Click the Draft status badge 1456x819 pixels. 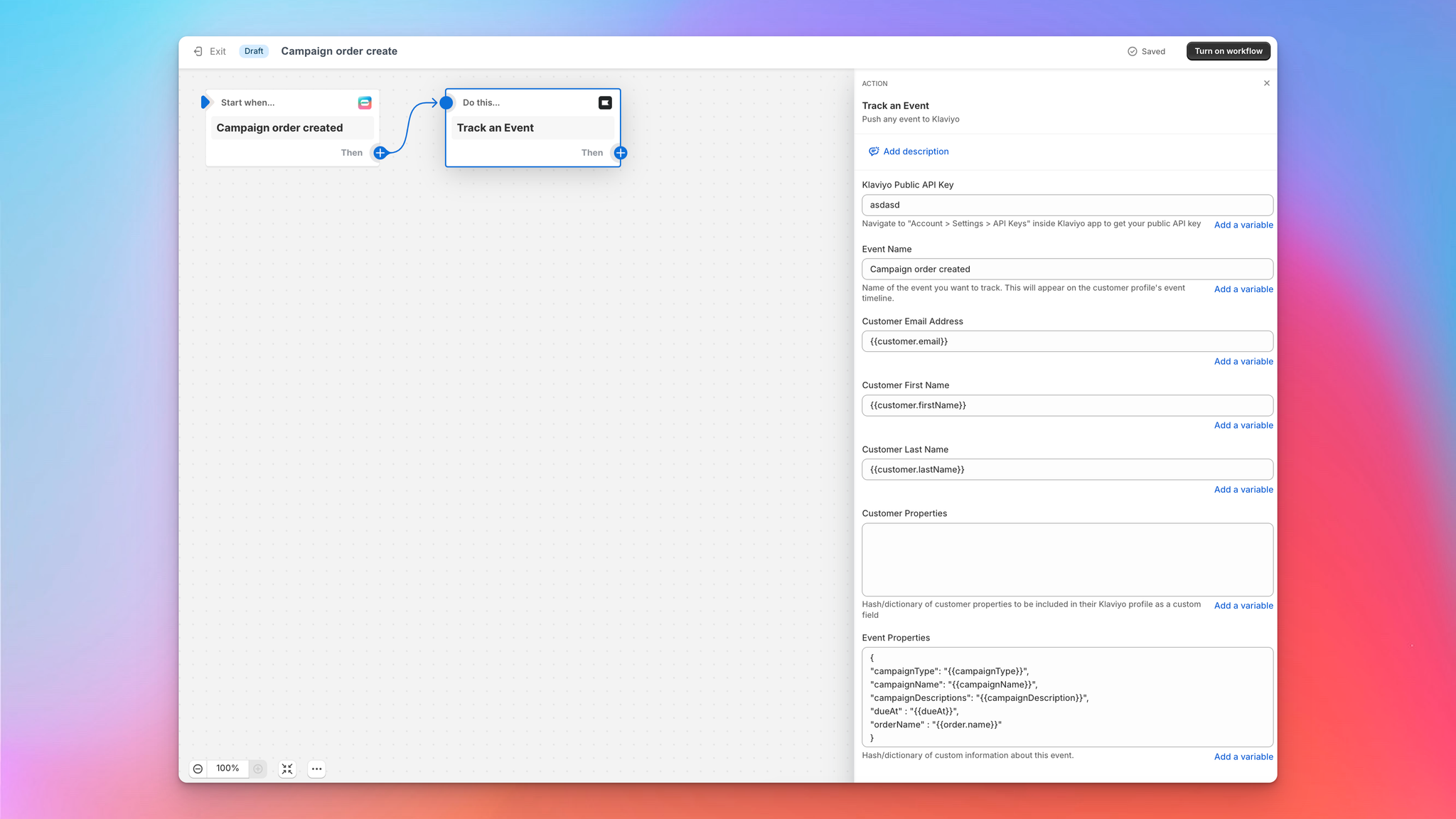pos(254,51)
